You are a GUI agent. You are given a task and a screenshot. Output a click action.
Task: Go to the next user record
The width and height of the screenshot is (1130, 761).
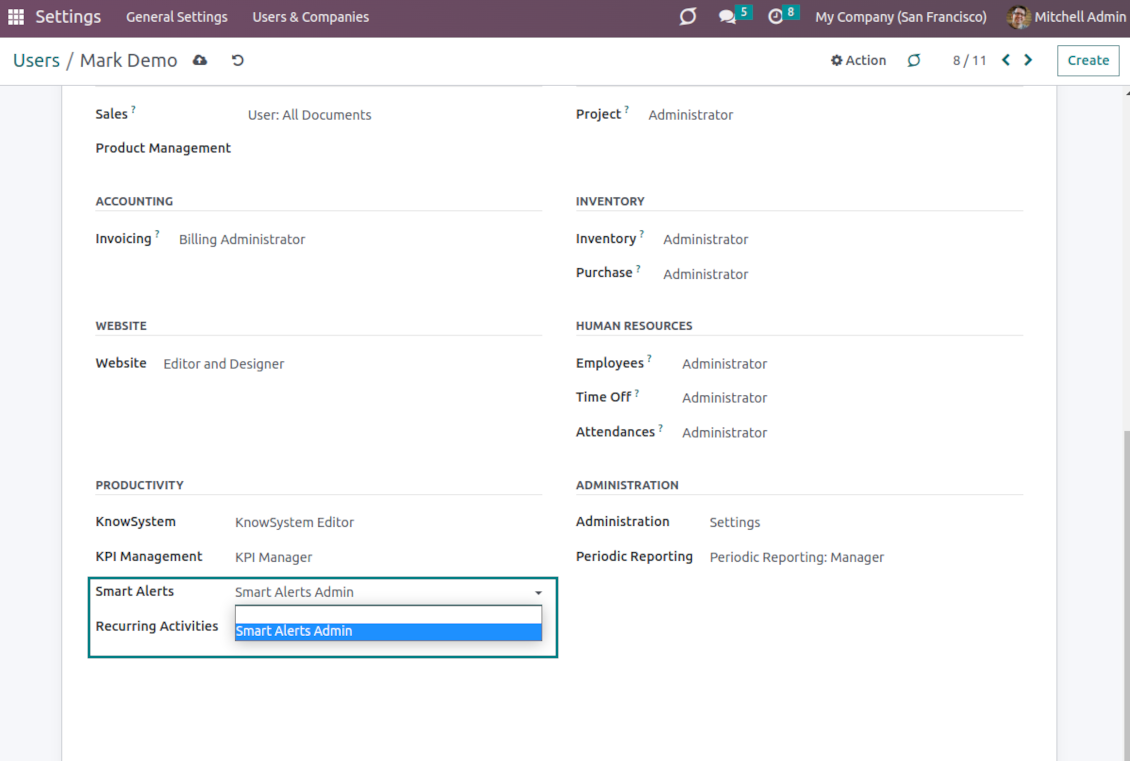tap(1028, 60)
